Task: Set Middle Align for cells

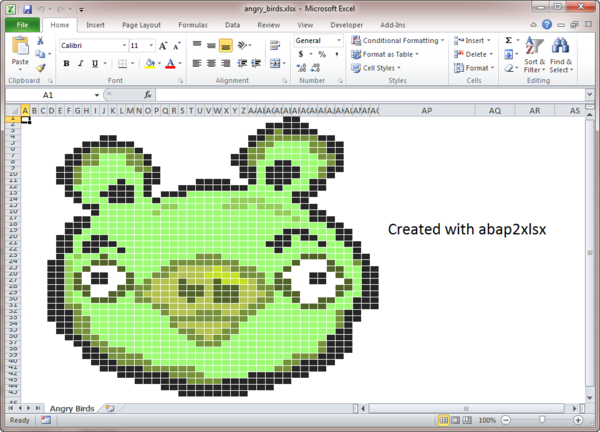Action: [211, 45]
